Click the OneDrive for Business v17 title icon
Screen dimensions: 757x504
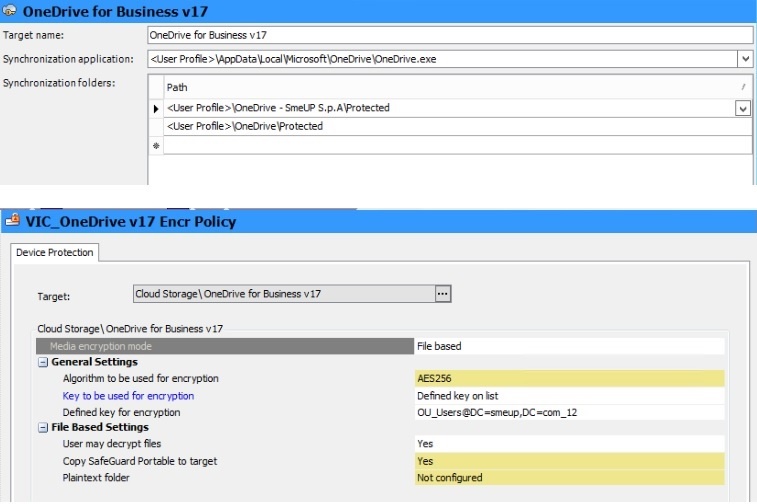[x=9, y=11]
